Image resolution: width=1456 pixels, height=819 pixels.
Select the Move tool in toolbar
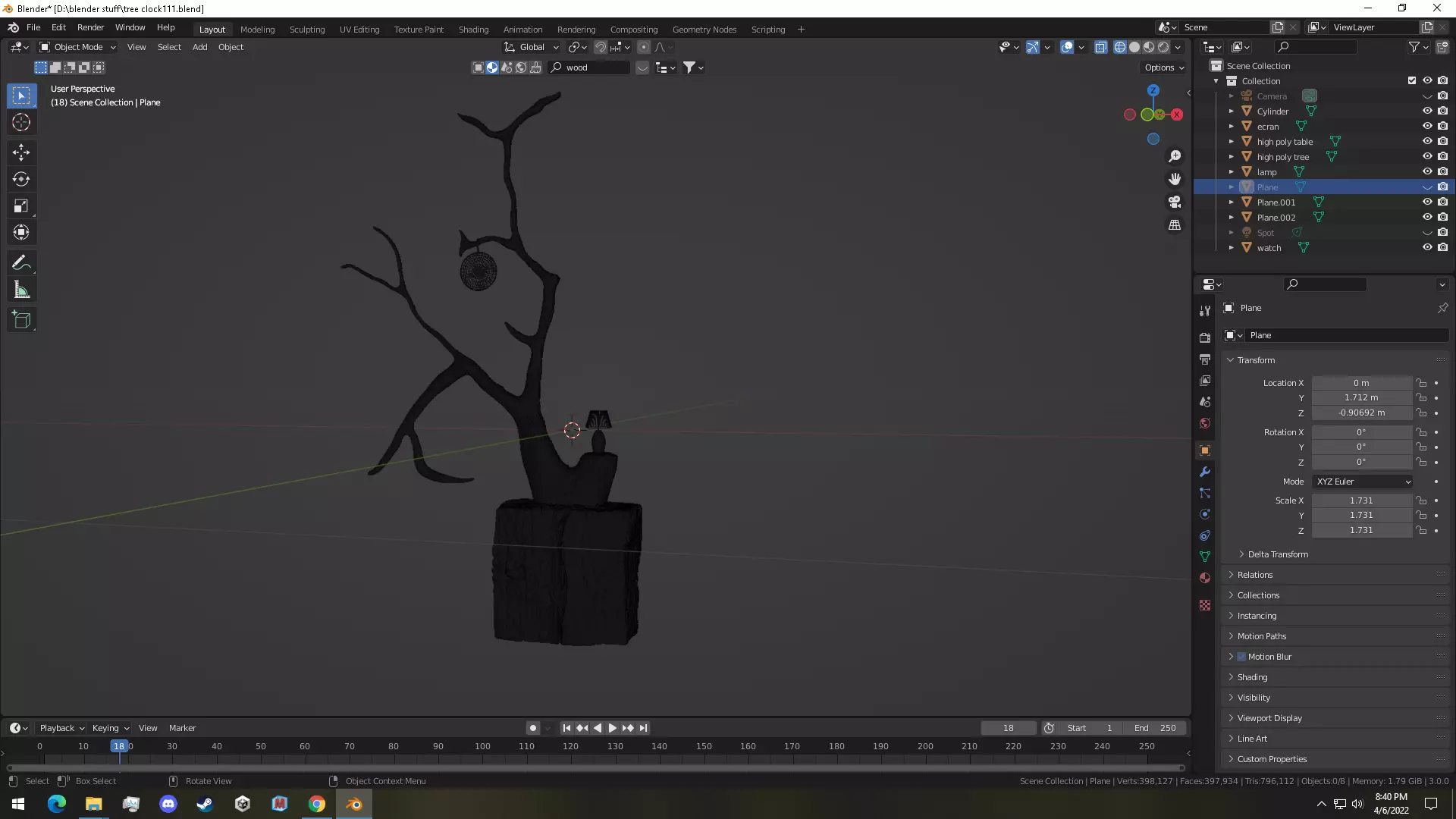pos(21,152)
